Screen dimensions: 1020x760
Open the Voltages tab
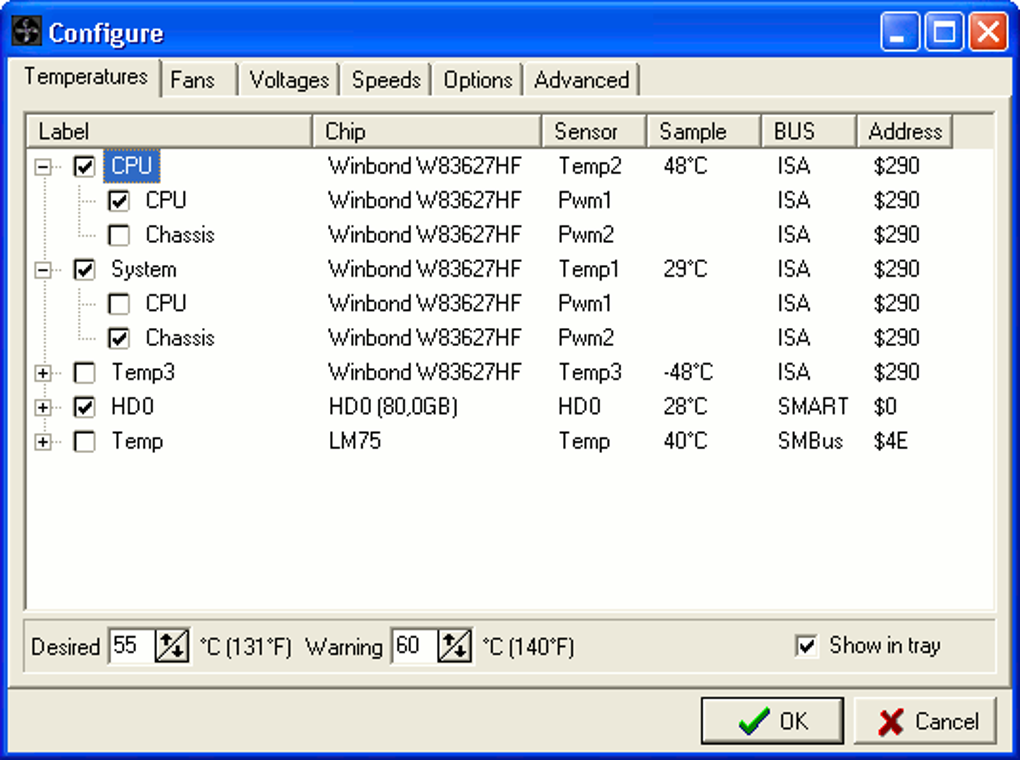pyautogui.click(x=289, y=81)
